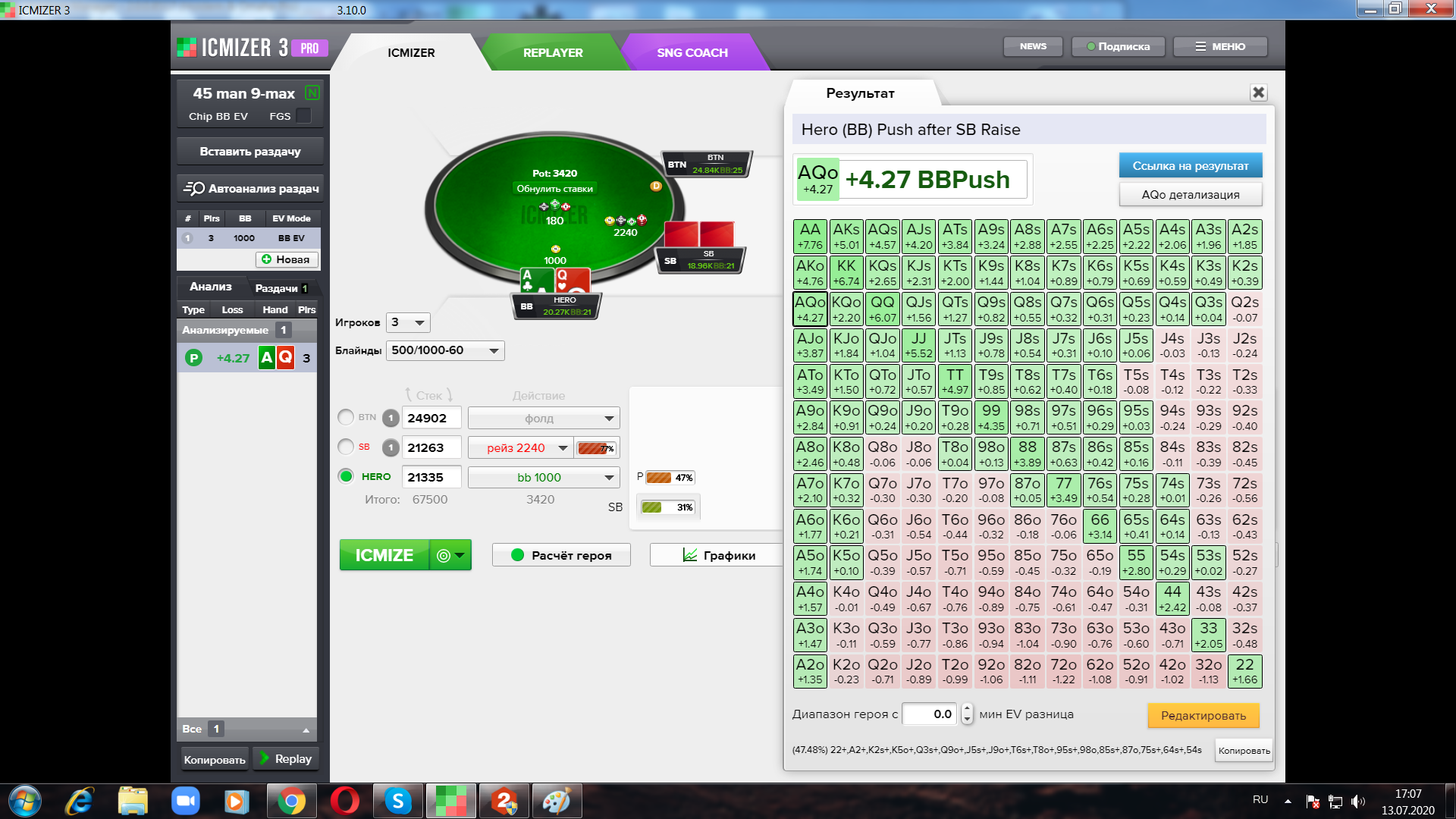This screenshot has width=1456, height=819.
Task: Switch to the REPLAYER tab
Action: coord(553,52)
